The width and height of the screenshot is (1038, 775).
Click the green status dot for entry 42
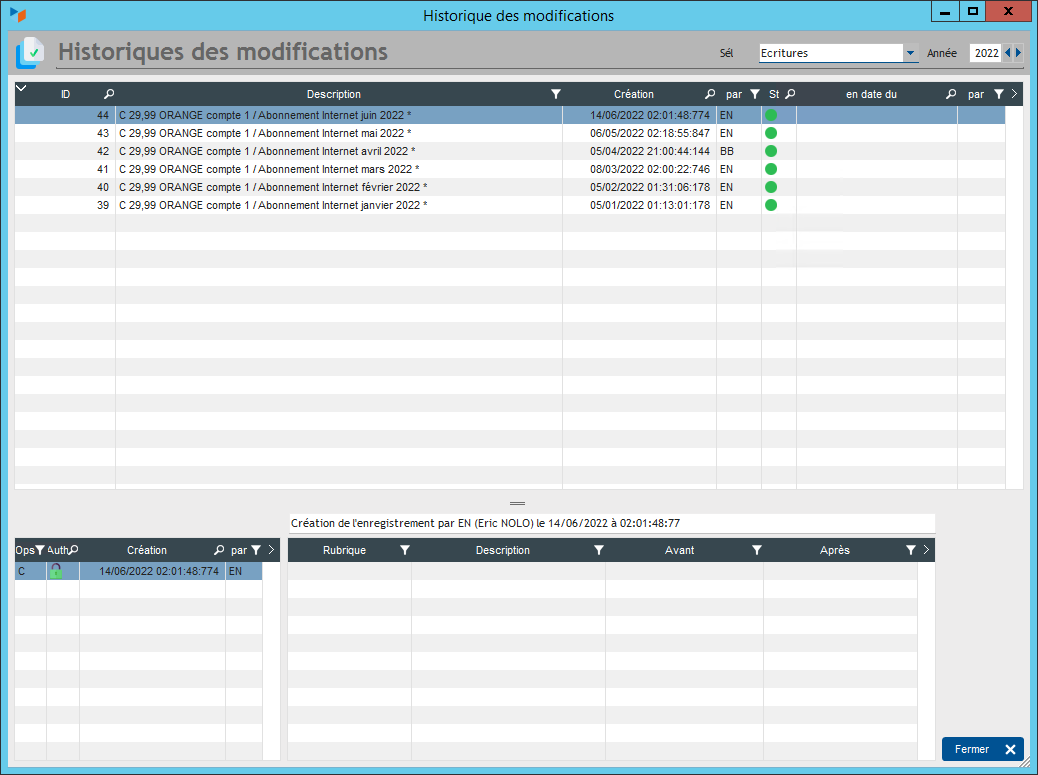tap(771, 151)
